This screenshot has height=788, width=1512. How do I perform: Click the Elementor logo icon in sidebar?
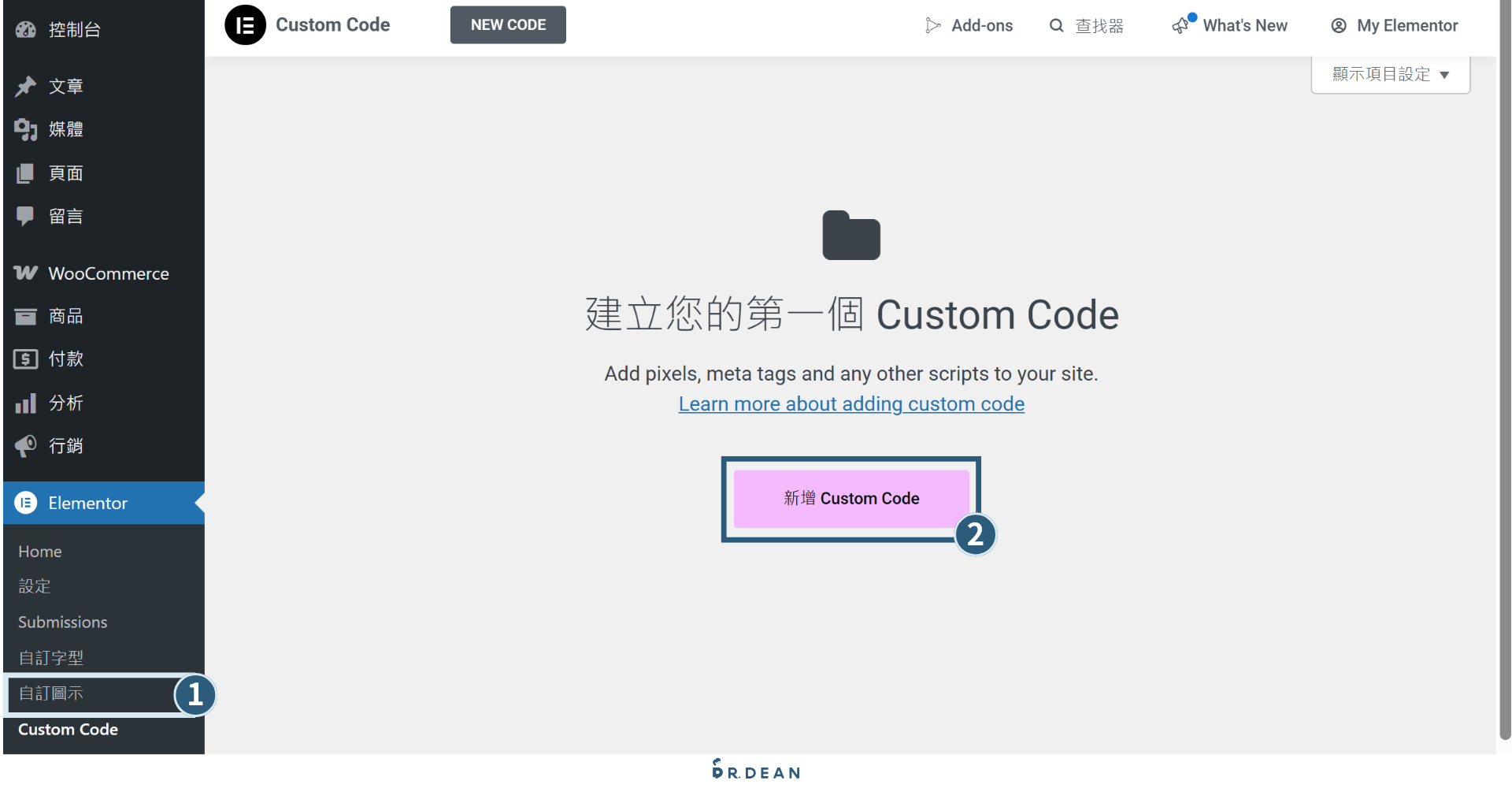(26, 503)
